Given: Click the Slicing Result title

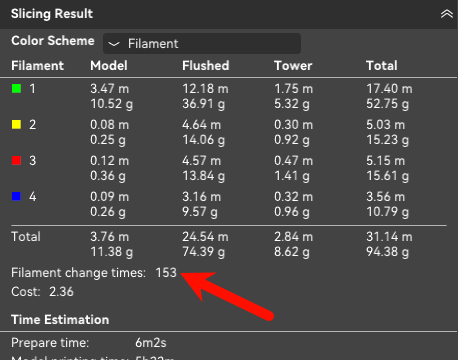Looking at the screenshot, I should (x=52, y=14).
